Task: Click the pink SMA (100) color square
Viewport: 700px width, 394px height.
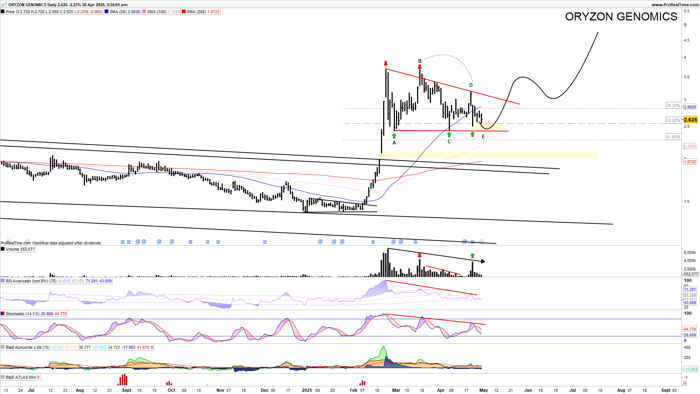Action: pyautogui.click(x=144, y=12)
